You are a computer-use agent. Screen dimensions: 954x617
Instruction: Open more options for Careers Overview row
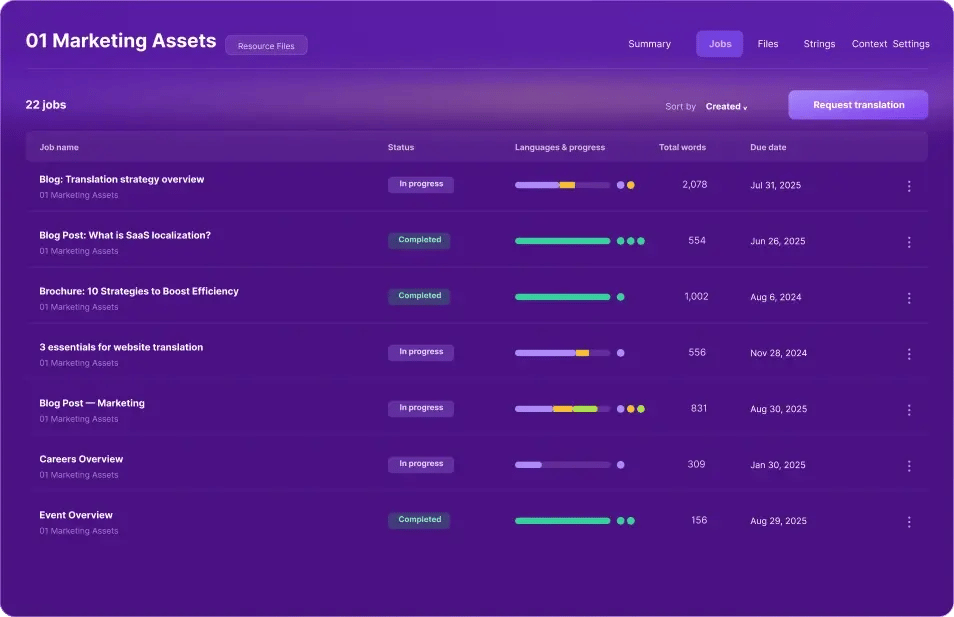[909, 466]
